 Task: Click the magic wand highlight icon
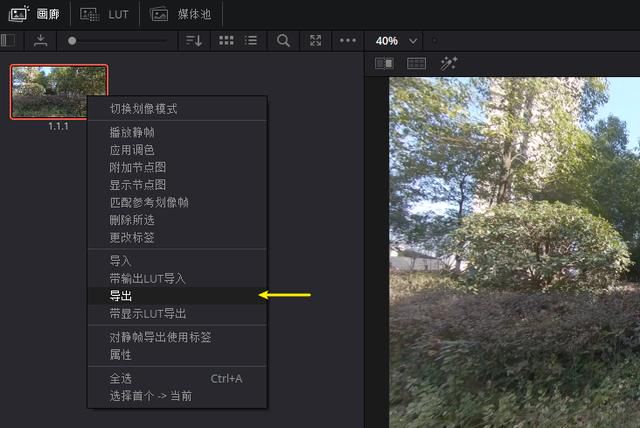(x=449, y=64)
